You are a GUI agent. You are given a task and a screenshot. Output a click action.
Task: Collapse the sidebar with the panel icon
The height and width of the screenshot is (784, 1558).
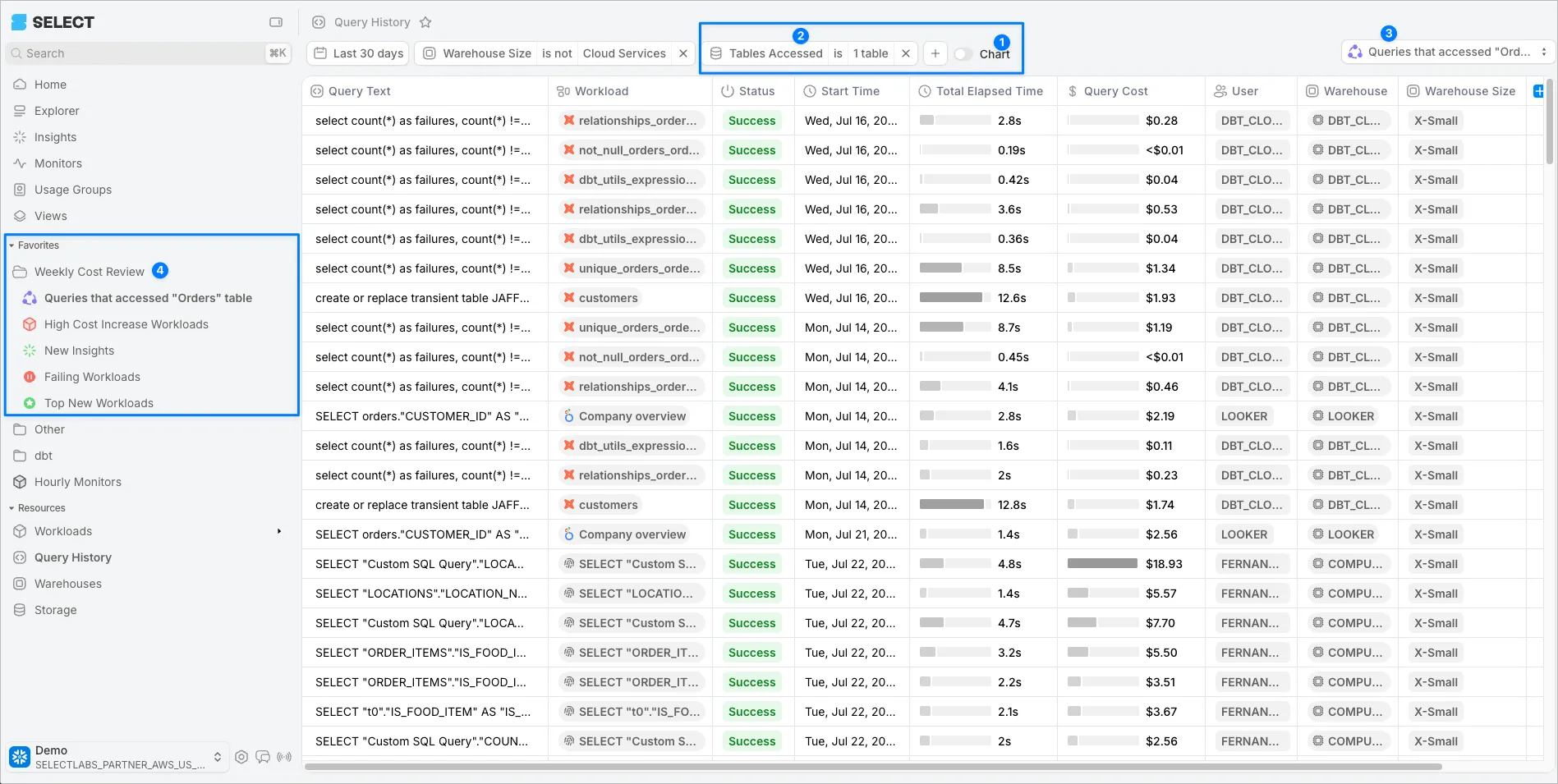click(x=276, y=22)
